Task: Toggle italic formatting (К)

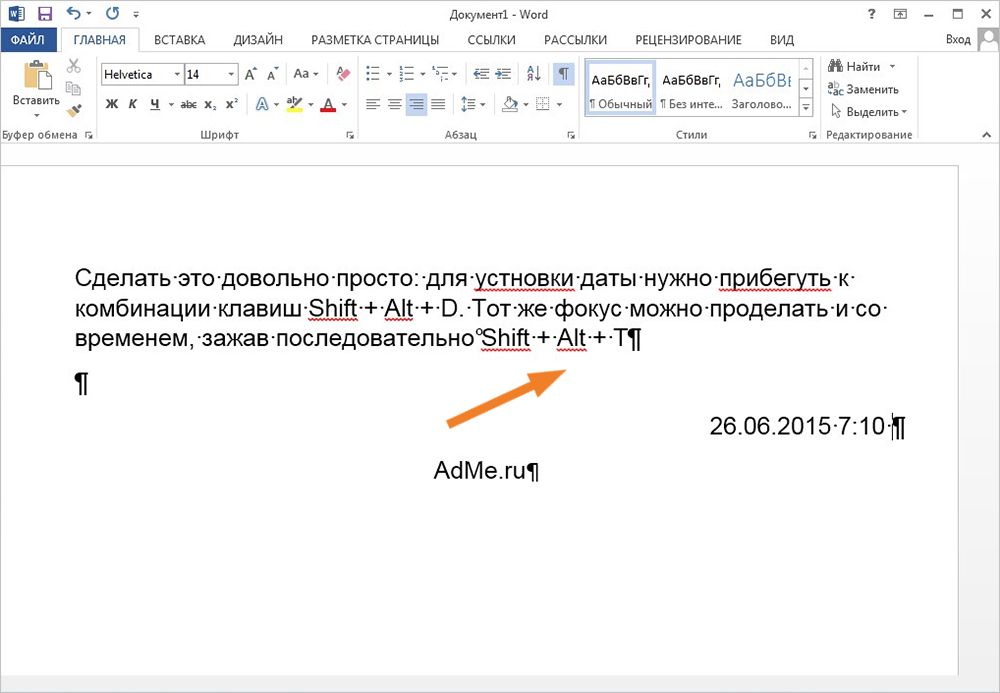Action: 133,104
